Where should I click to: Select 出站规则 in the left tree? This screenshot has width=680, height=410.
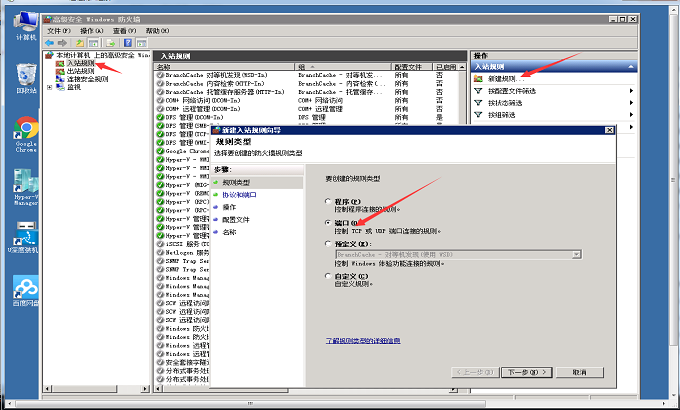click(x=80, y=71)
